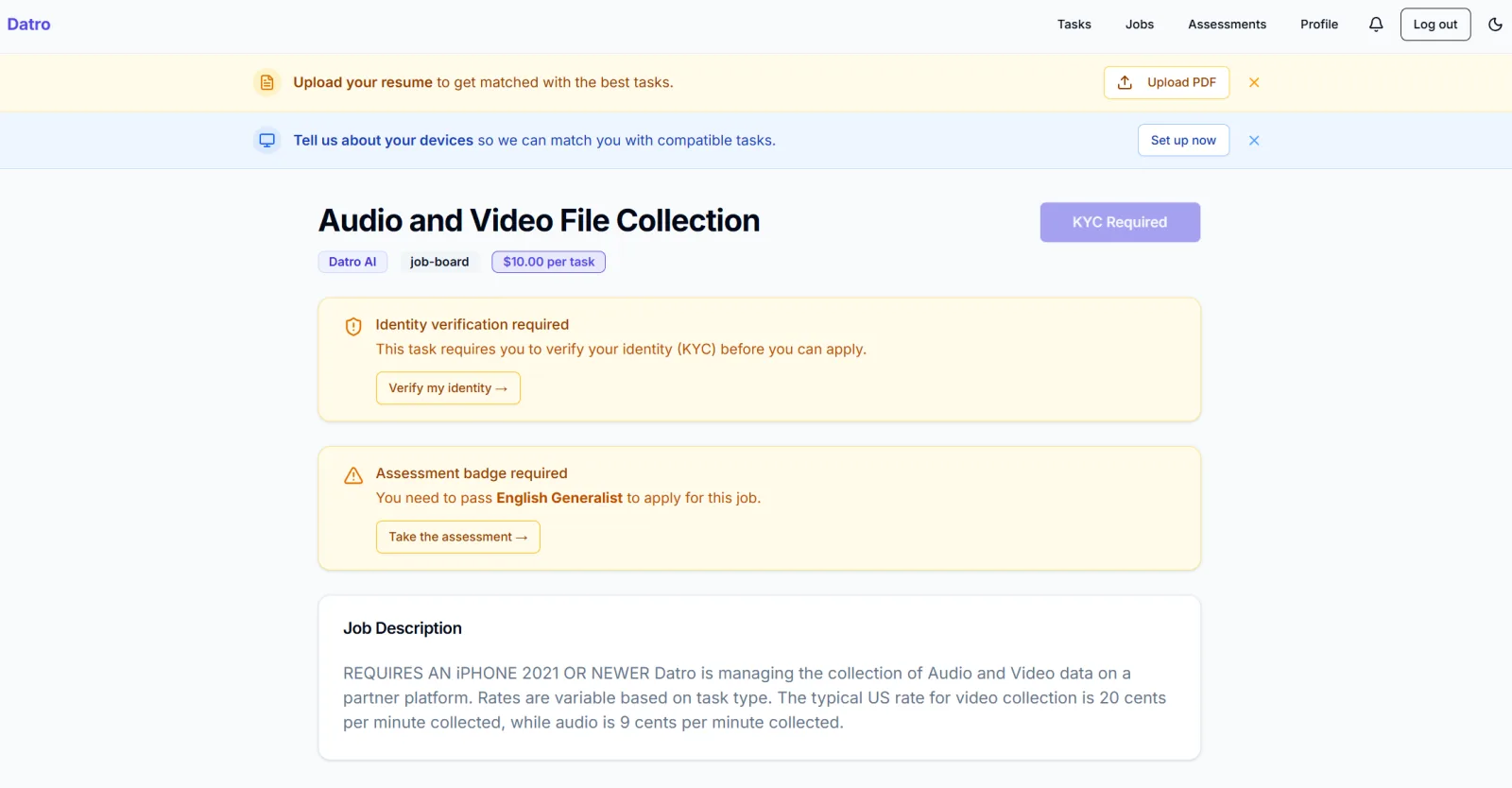Click the Assessment badge required heading
The width and height of the screenshot is (1512, 788).
tap(472, 474)
